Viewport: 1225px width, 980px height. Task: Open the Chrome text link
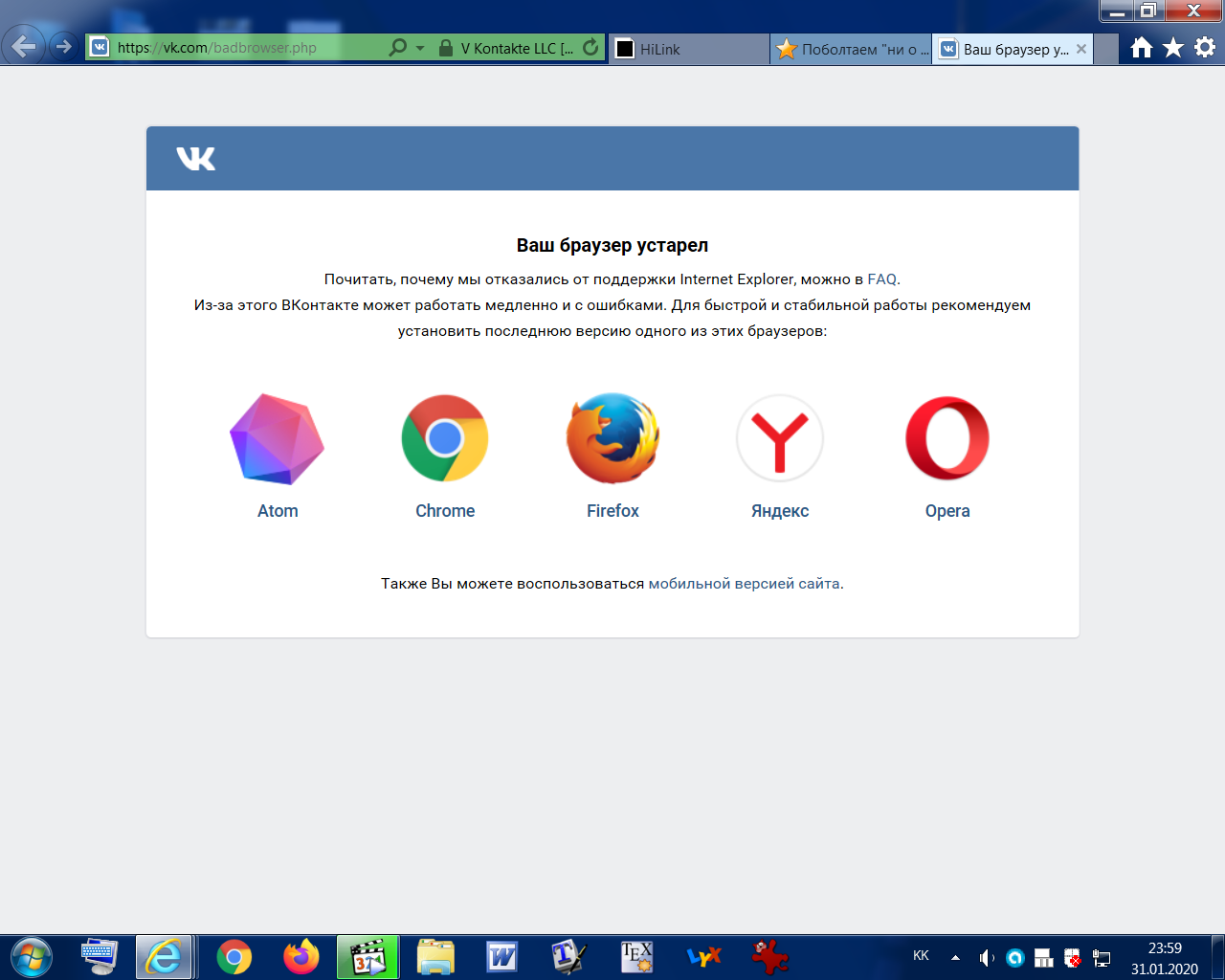(x=445, y=511)
